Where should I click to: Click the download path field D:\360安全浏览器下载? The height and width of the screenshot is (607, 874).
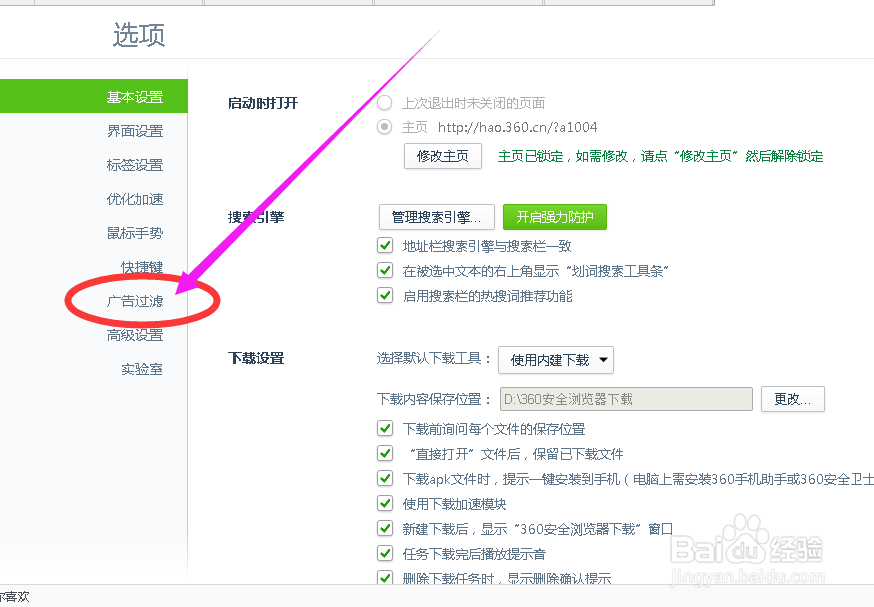[626, 399]
